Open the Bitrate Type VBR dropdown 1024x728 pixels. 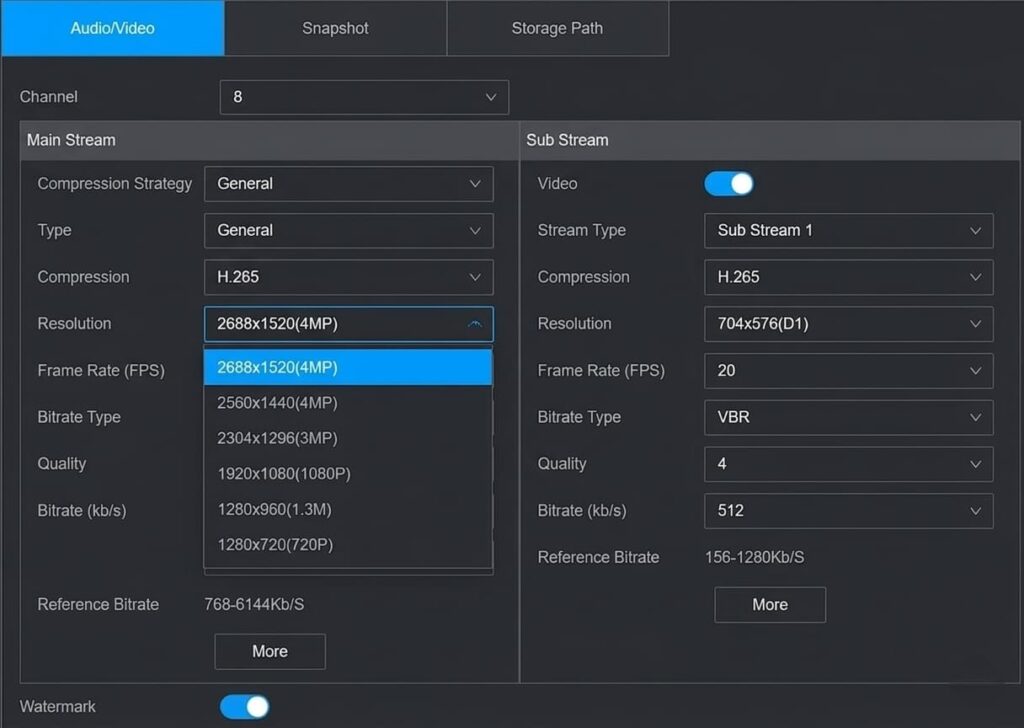coord(848,417)
